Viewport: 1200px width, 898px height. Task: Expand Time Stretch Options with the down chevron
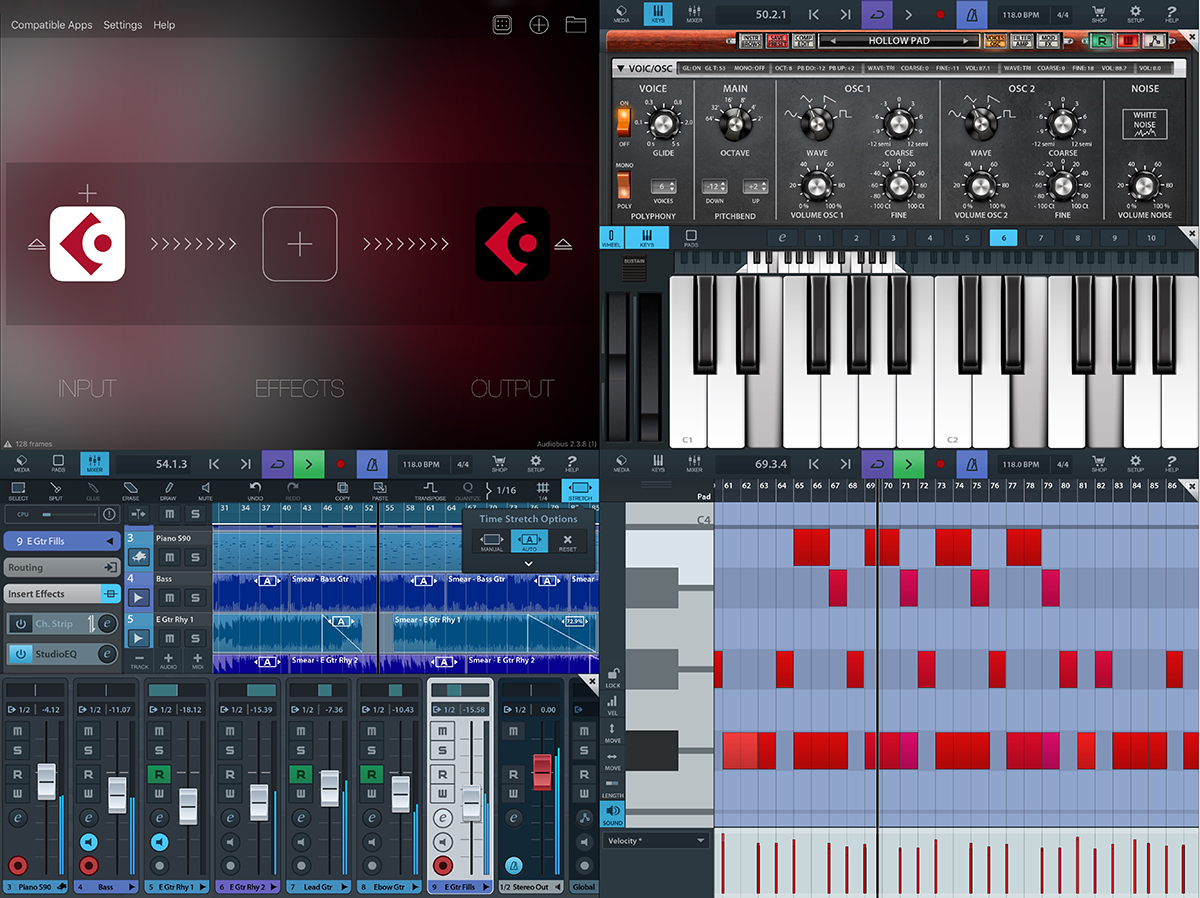(x=528, y=564)
